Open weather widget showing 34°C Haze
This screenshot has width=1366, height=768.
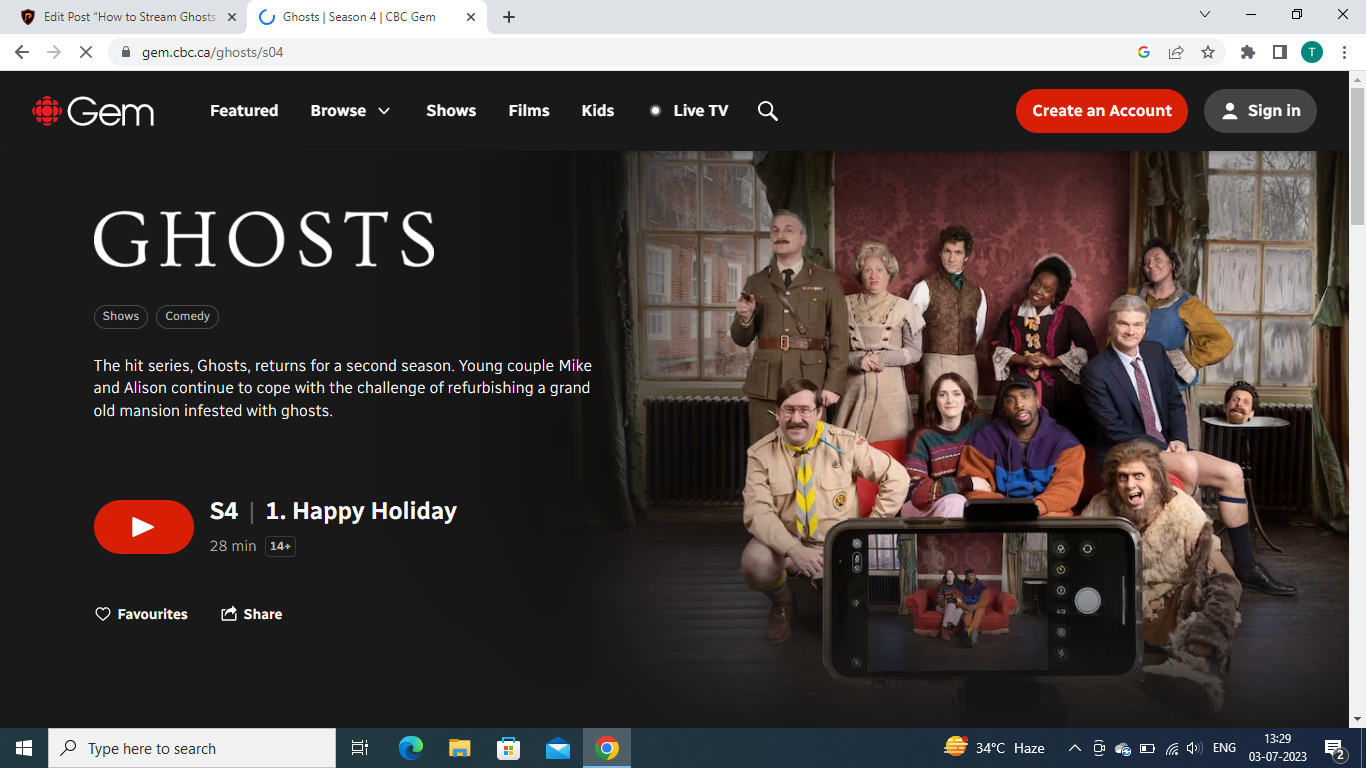click(x=994, y=748)
